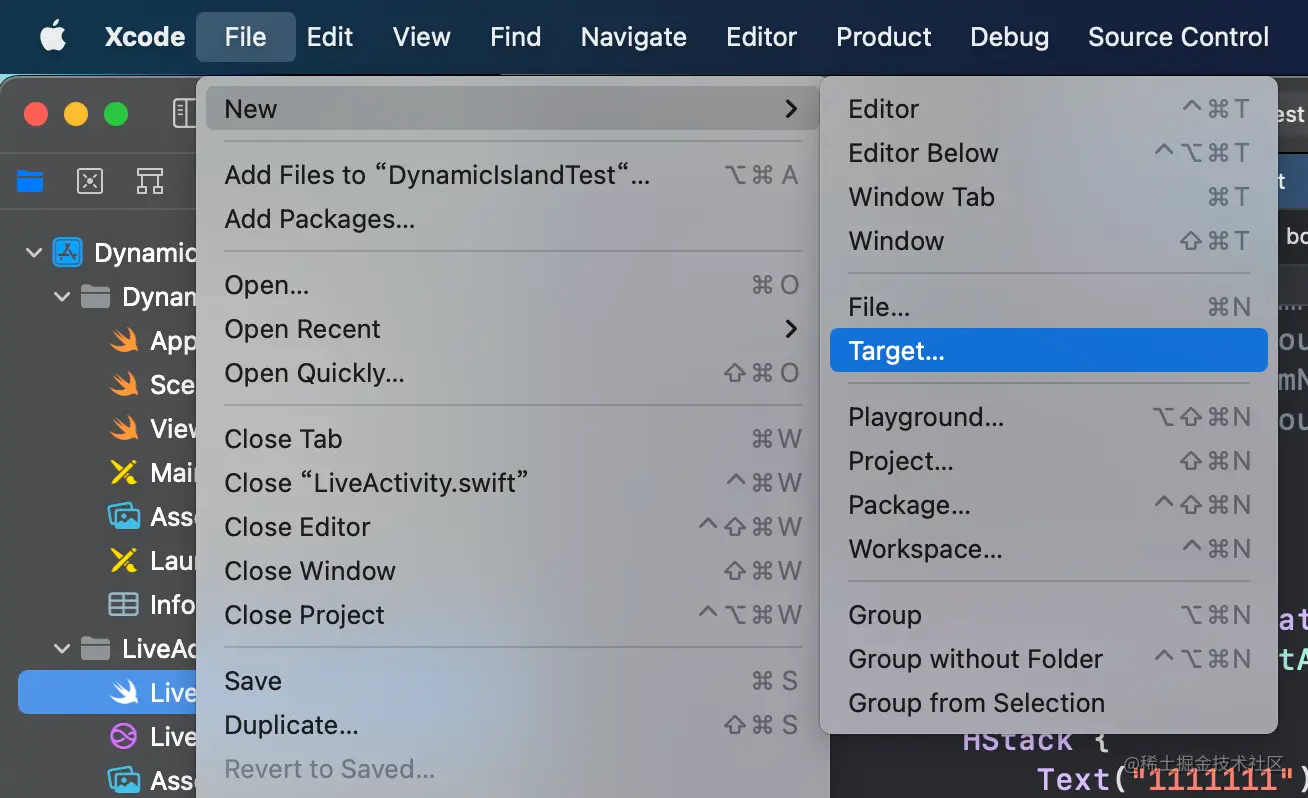This screenshot has width=1308, height=798.
Task: Open the Editor menu bar item
Action: click(762, 37)
